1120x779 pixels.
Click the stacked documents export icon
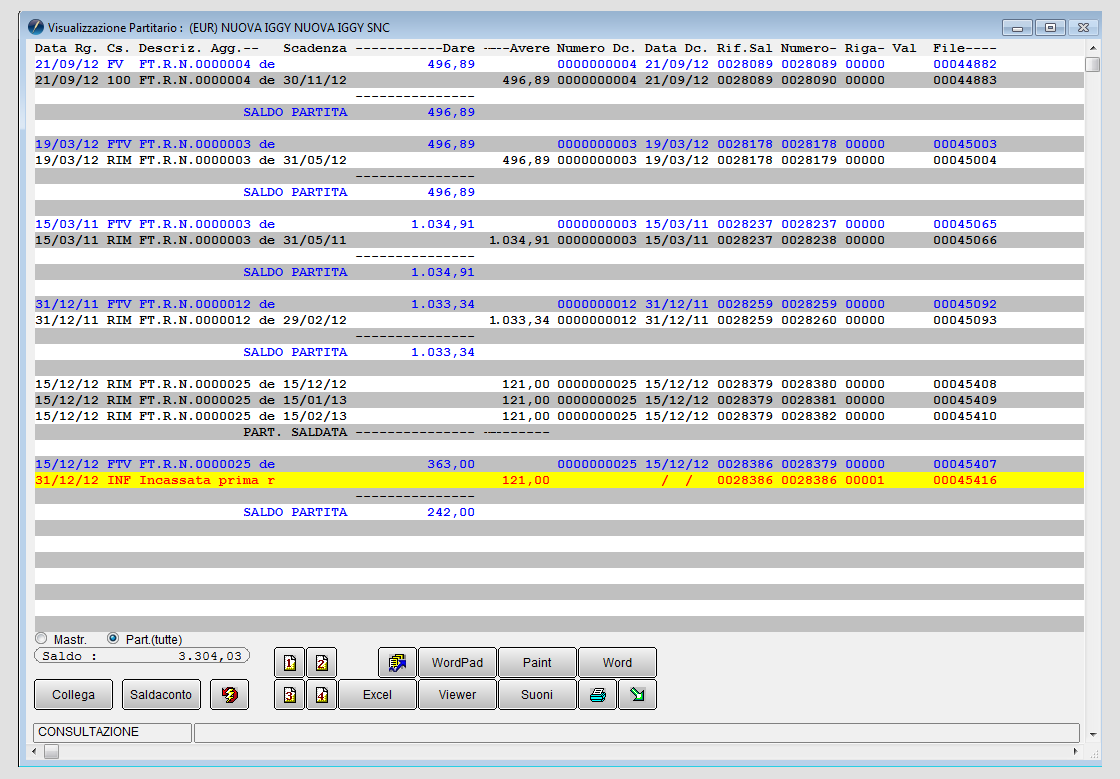pos(397,663)
